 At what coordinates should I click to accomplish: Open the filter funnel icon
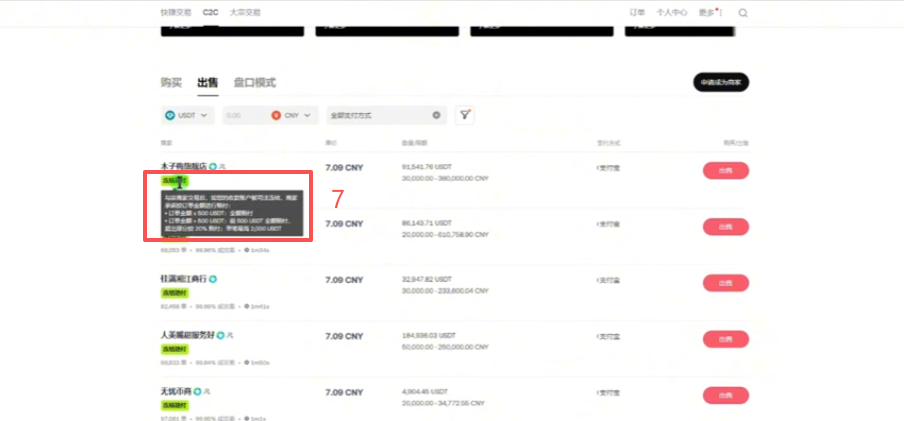(x=465, y=115)
